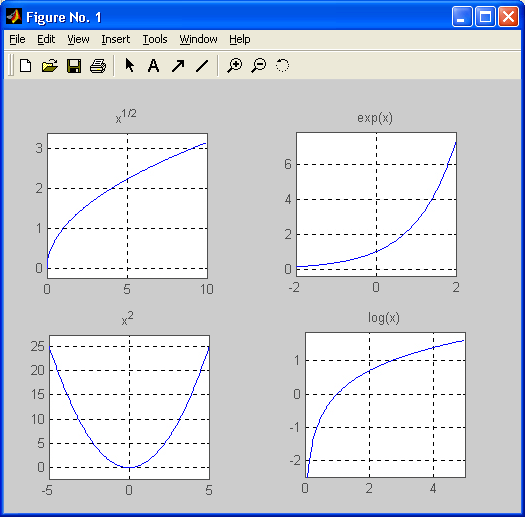This screenshot has height=517, width=525.
Task: Click the 'Figure No. 1' title bar text
Action: pyautogui.click(x=64, y=17)
